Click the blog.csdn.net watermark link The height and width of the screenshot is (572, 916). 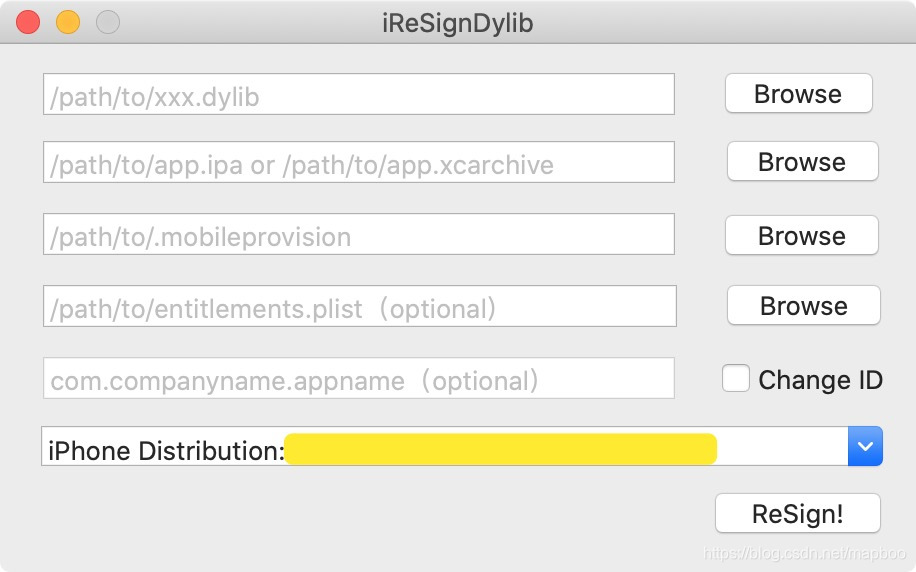[x=804, y=553]
